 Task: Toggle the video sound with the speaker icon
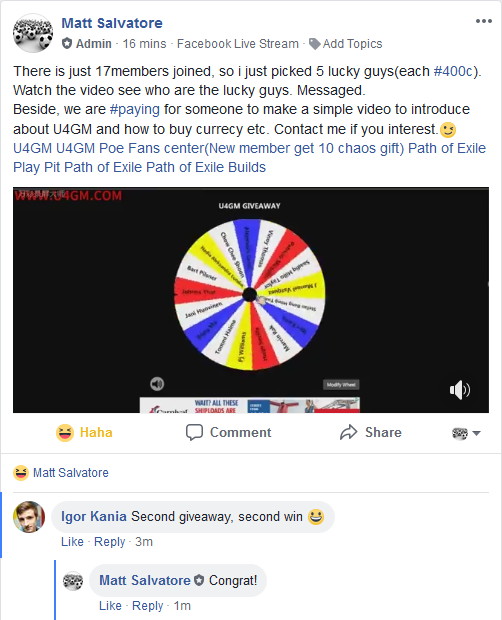pyautogui.click(x=460, y=390)
